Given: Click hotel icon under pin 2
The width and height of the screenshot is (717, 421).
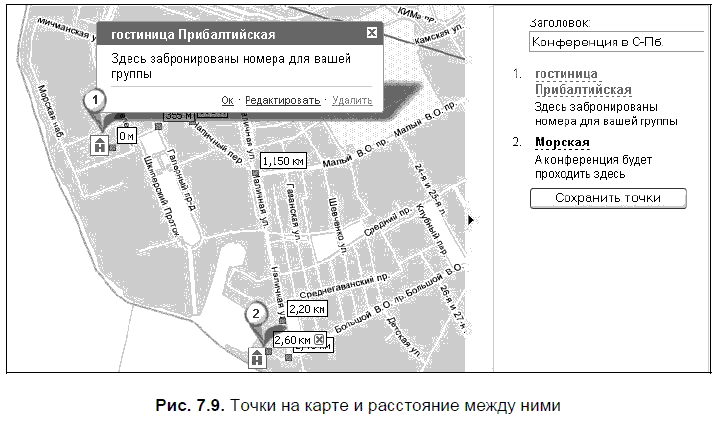Looking at the screenshot, I should (257, 357).
